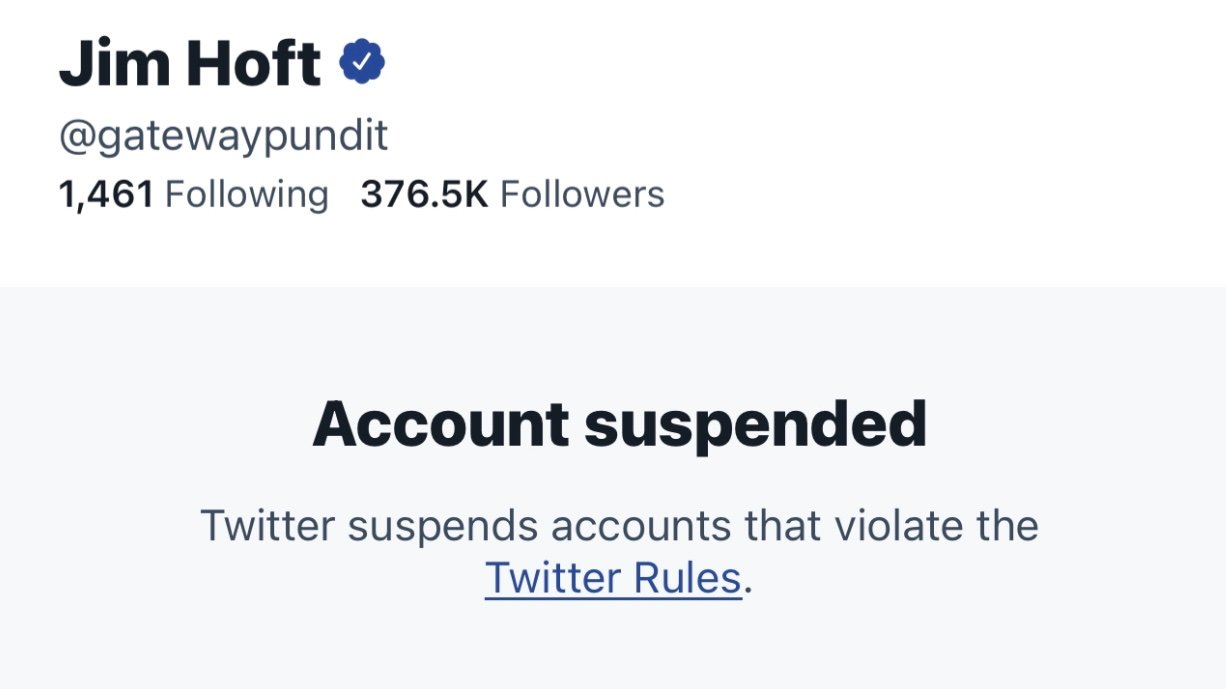Open the Twitter Rules link
1226x689 pixels.
[x=613, y=578]
